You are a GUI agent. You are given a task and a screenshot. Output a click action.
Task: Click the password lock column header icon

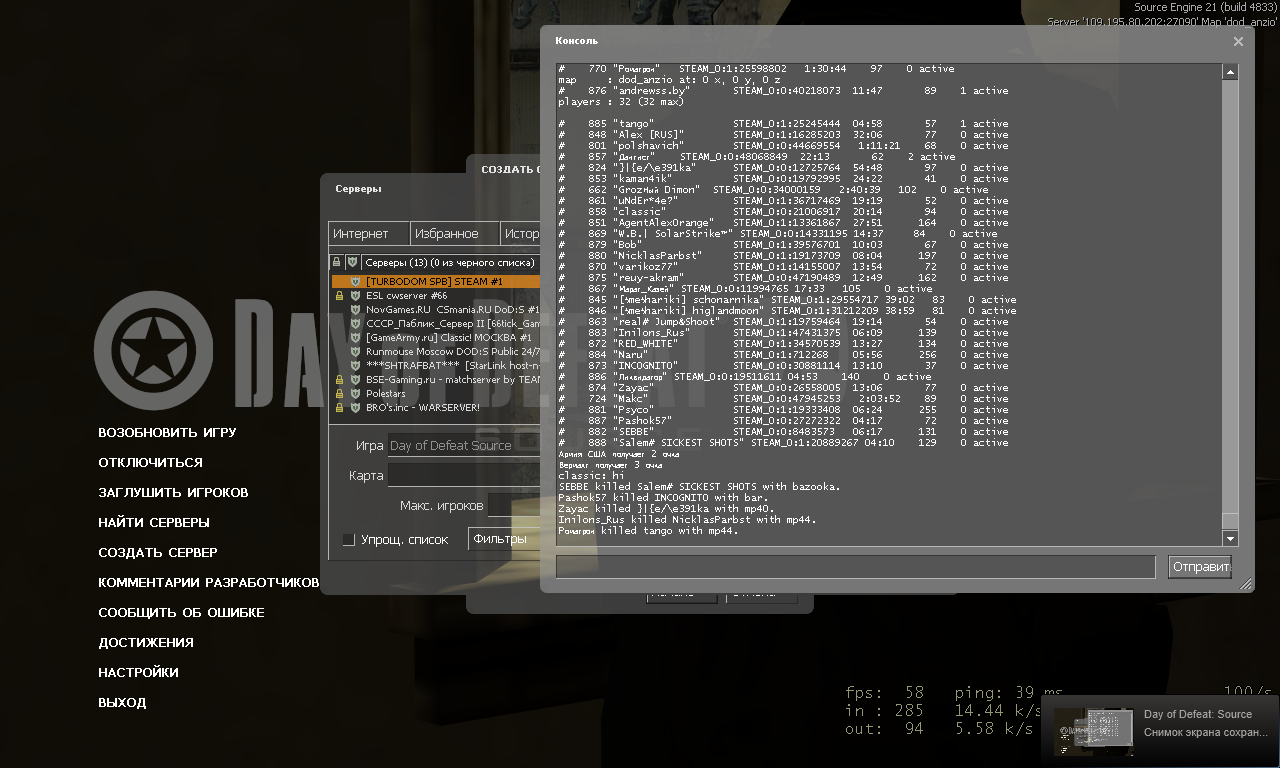[x=337, y=262]
